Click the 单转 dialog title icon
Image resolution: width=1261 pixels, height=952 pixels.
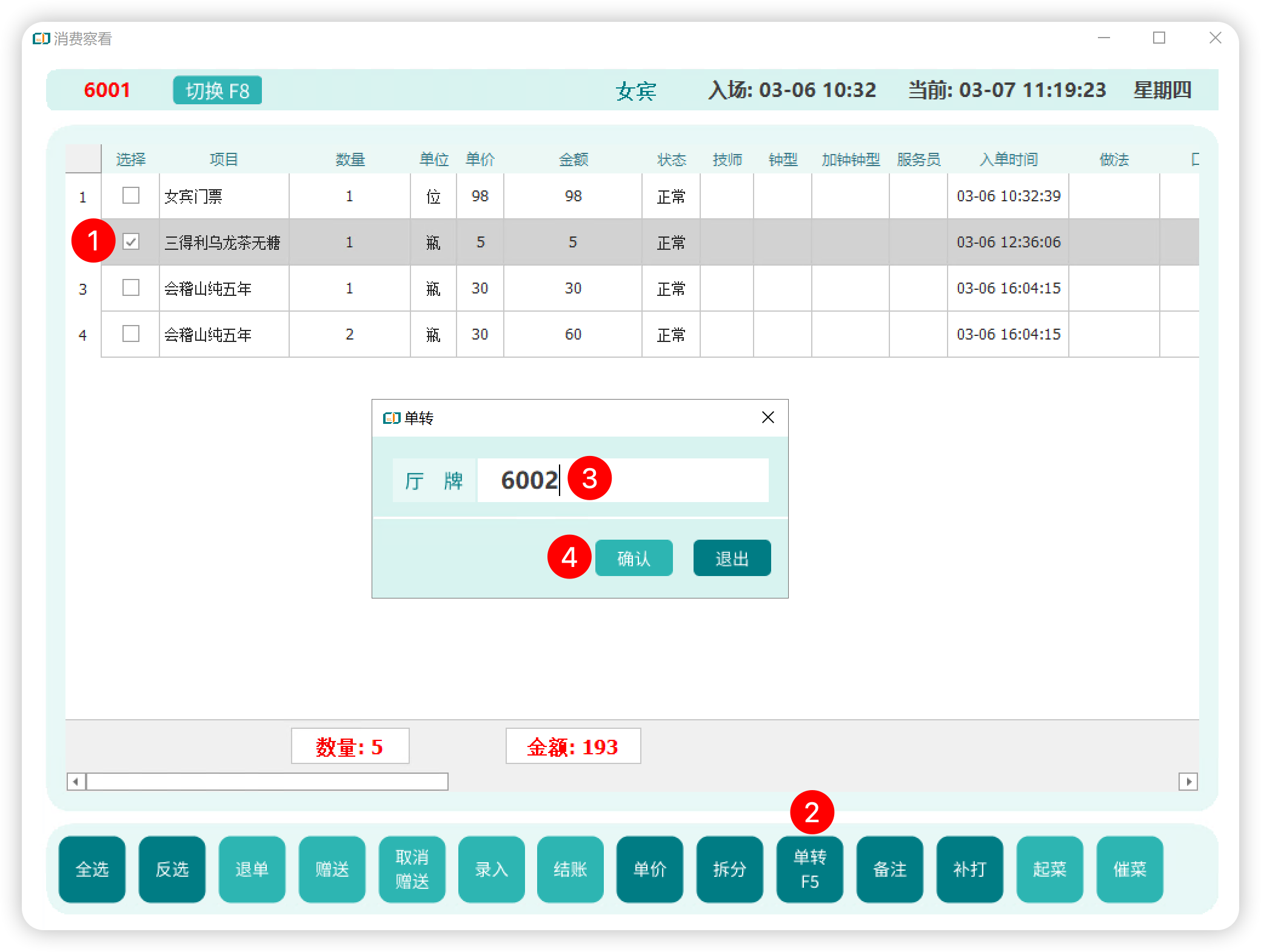coord(392,418)
